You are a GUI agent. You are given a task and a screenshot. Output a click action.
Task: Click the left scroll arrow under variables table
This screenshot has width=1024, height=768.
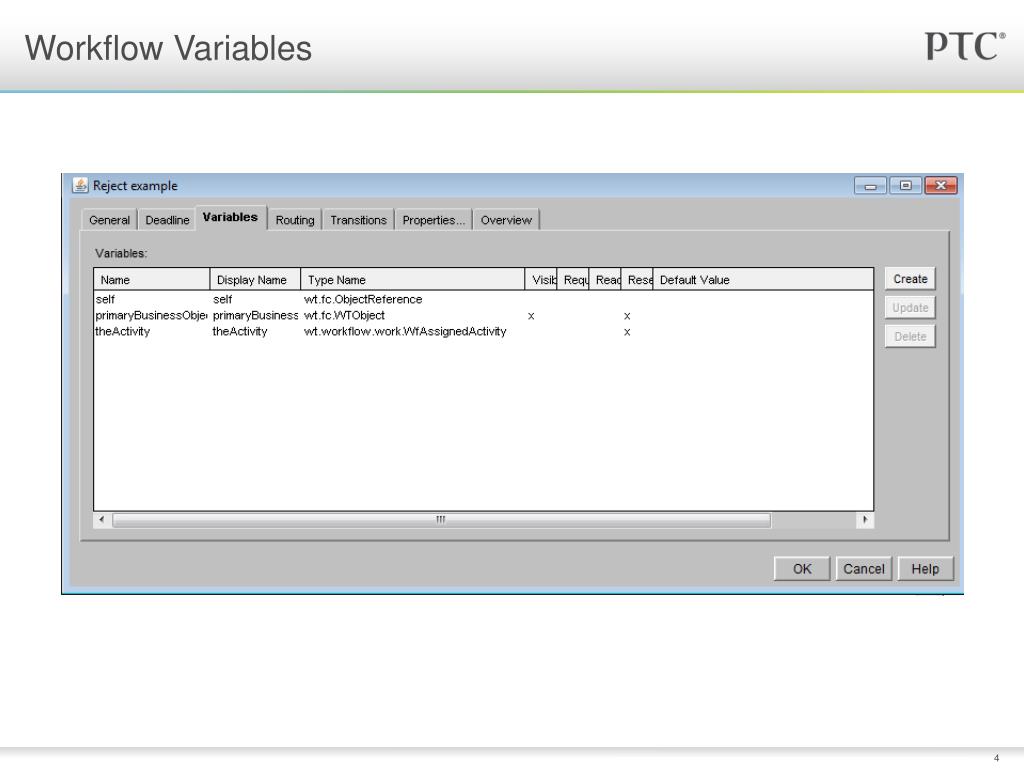[x=102, y=520]
